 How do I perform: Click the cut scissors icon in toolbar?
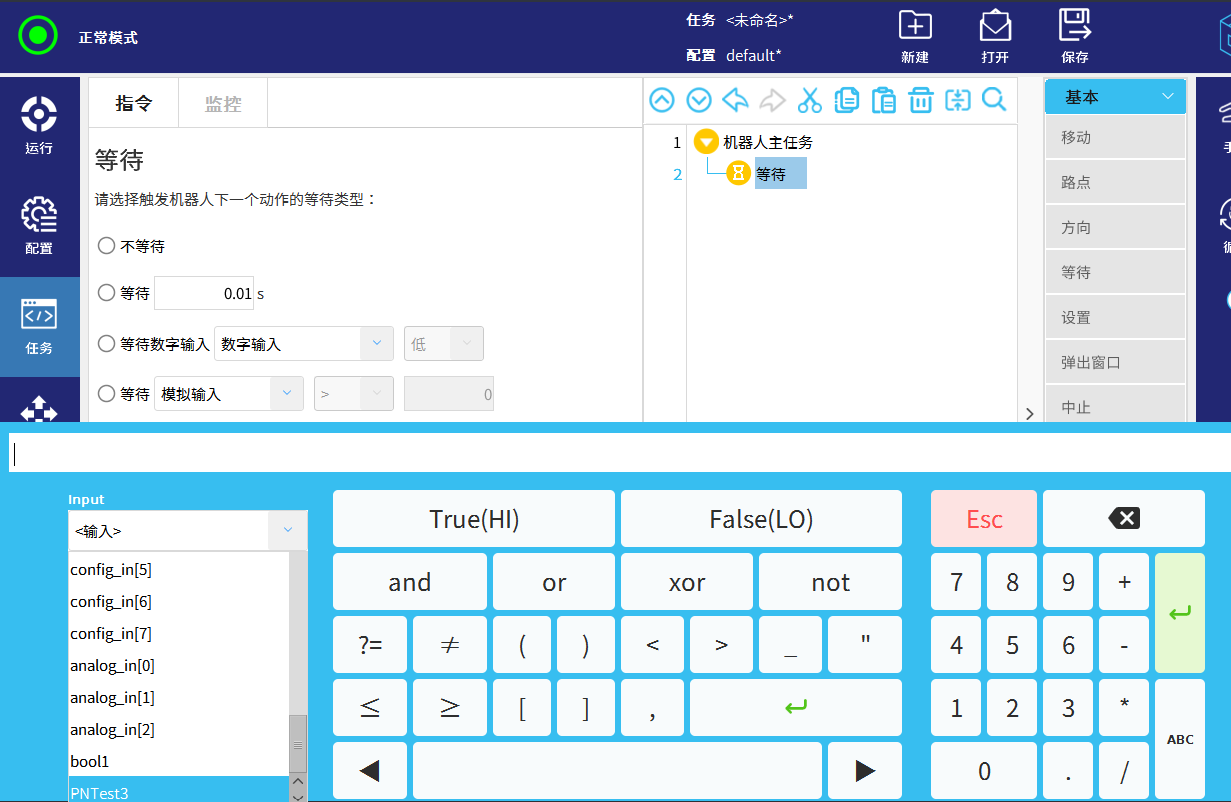(809, 100)
